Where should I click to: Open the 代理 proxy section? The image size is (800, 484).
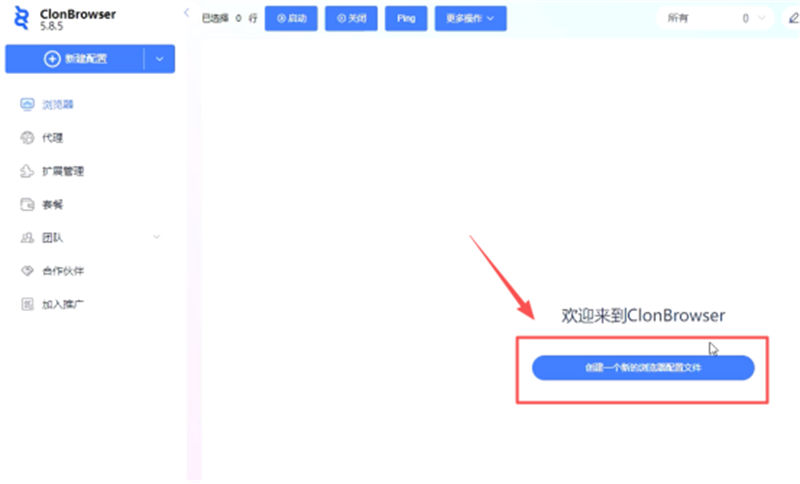click(53, 138)
